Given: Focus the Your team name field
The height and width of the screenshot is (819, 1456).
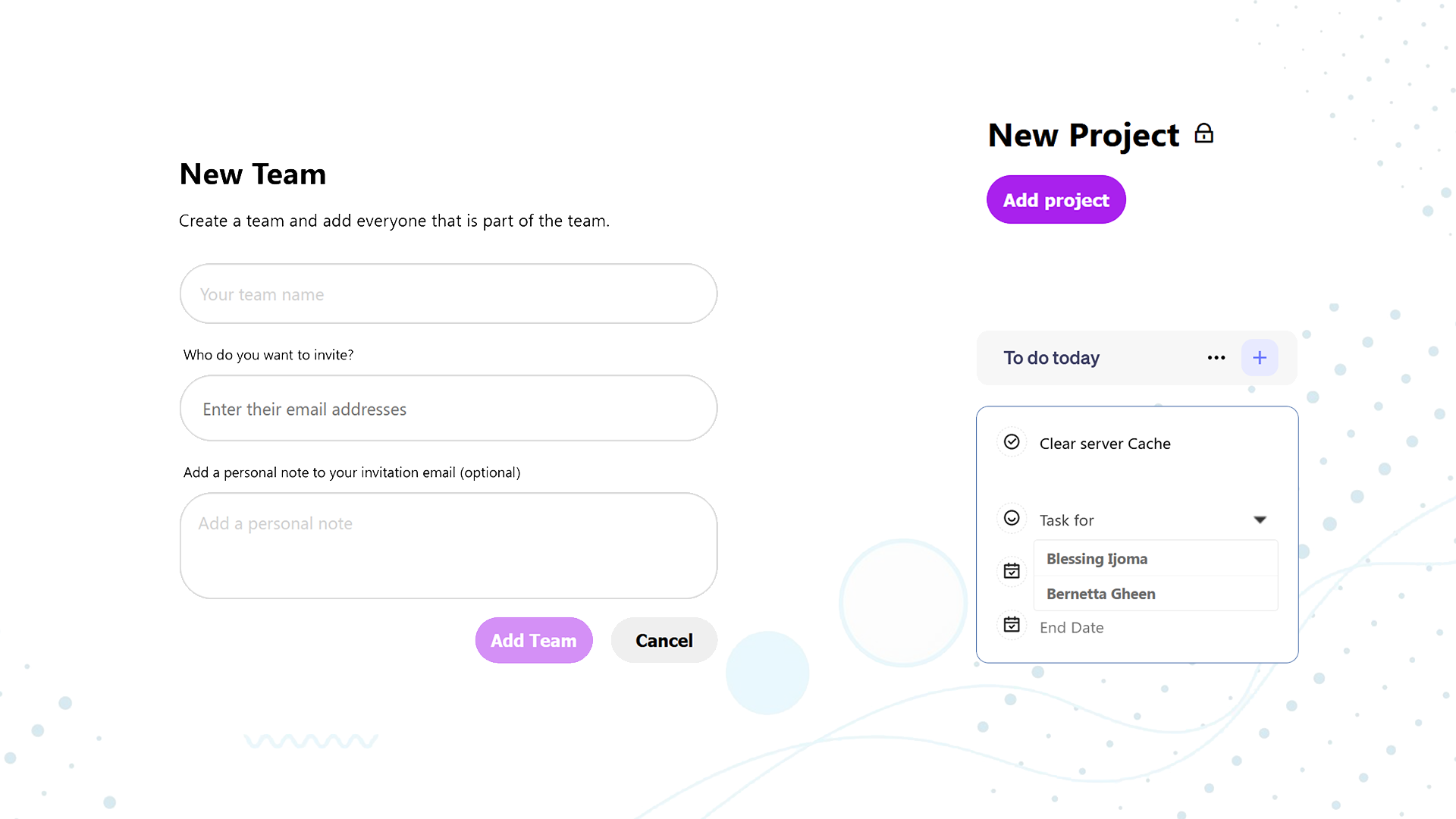Looking at the screenshot, I should [449, 294].
